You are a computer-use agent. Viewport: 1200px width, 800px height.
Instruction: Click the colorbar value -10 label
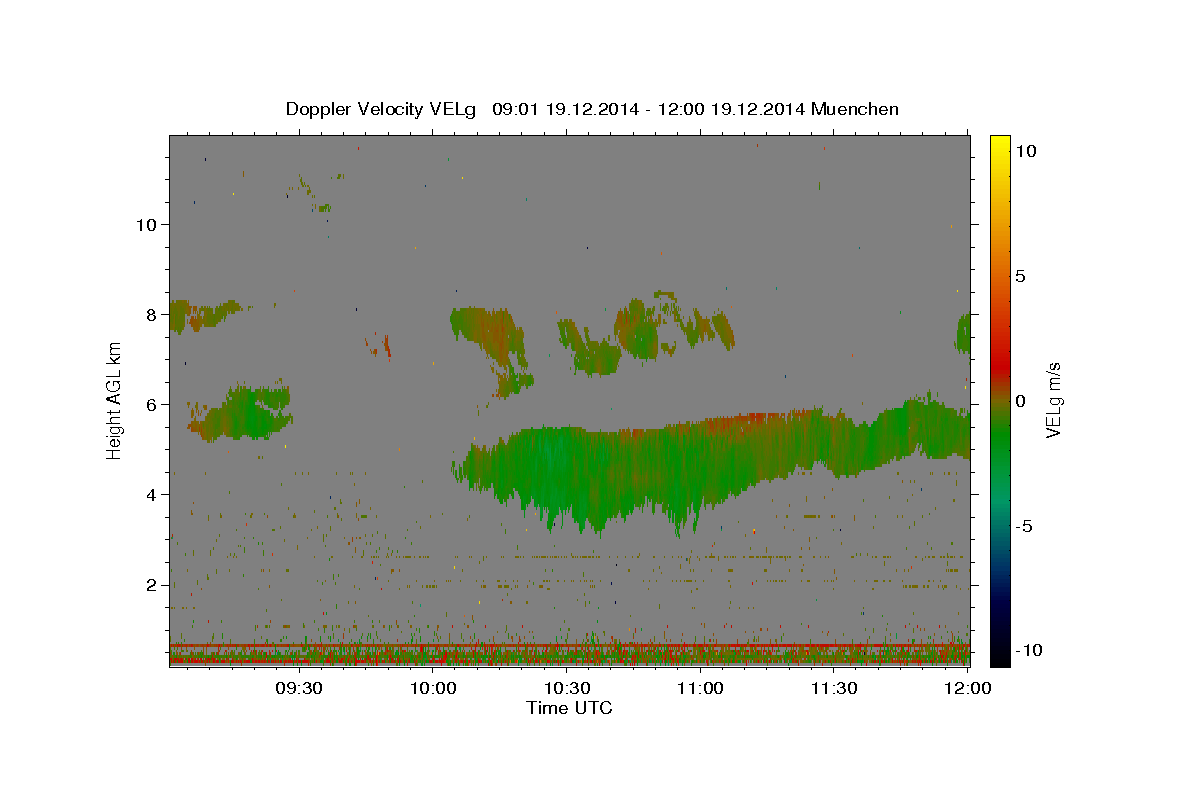point(1028,651)
